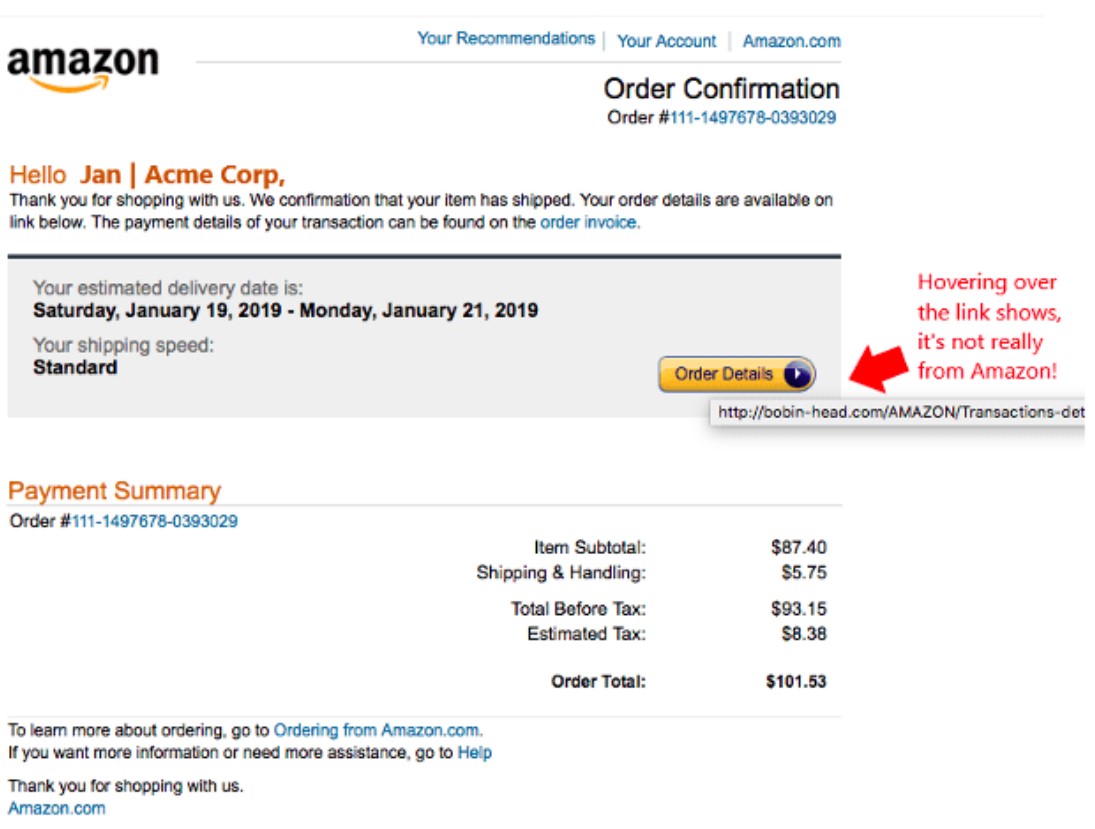This screenshot has width=1095, height=829.
Task: Click the estimated delivery date range text
Action: pos(285,310)
